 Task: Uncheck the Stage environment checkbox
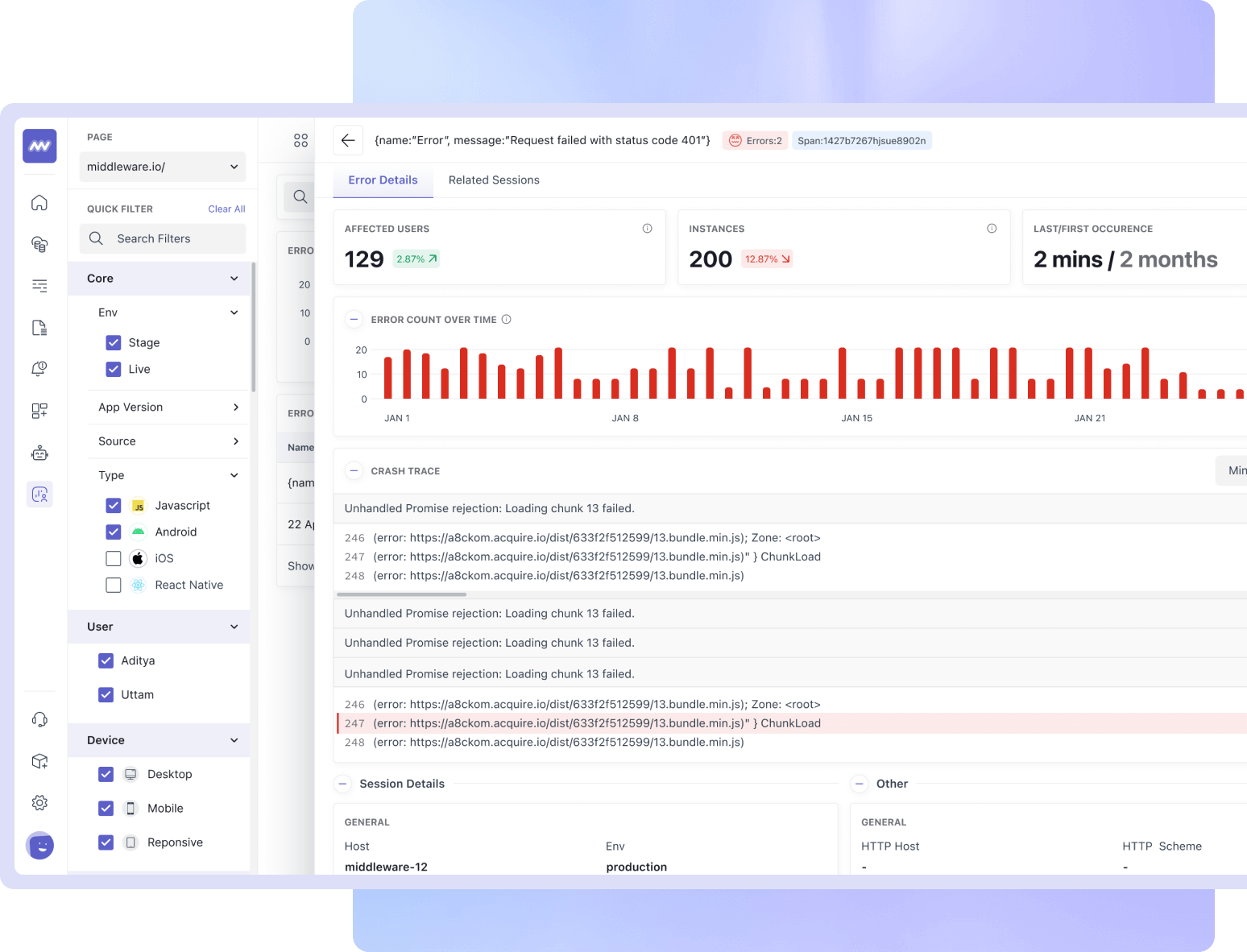[x=114, y=342]
